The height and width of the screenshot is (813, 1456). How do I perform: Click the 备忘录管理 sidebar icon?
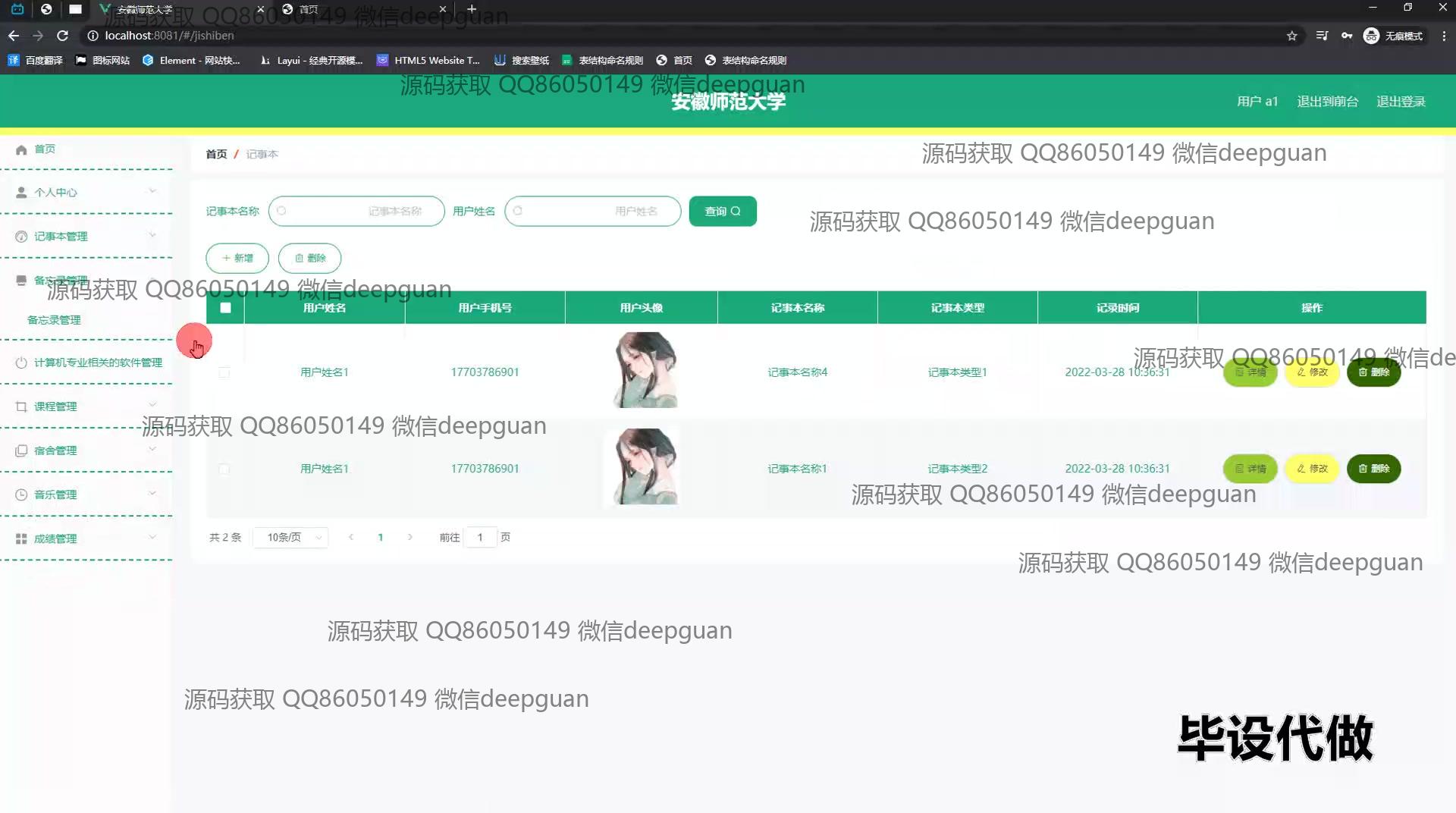pos(20,281)
